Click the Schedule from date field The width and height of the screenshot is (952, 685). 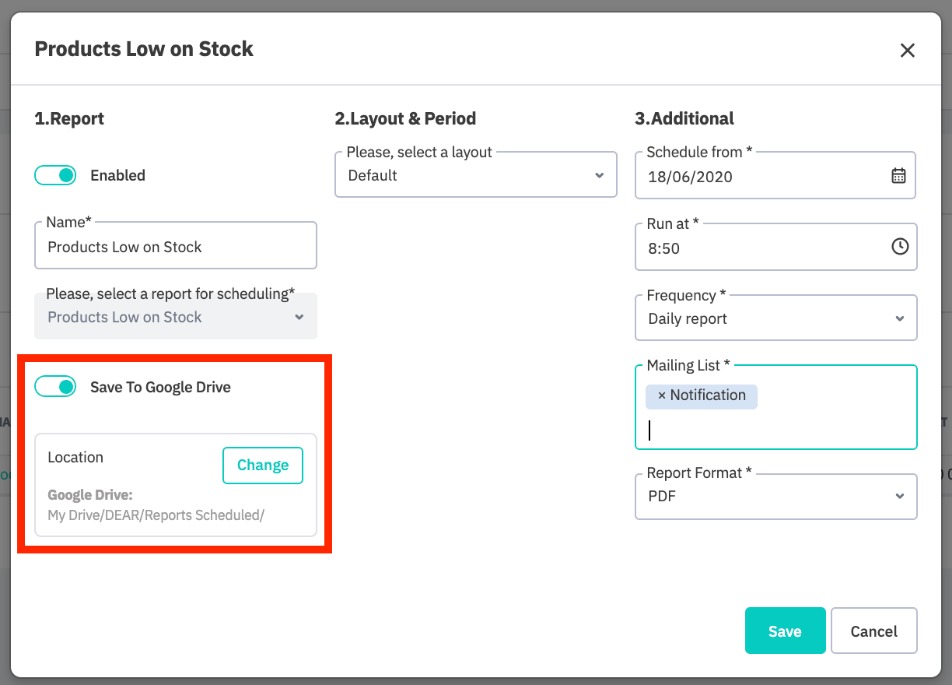[x=760, y=177]
